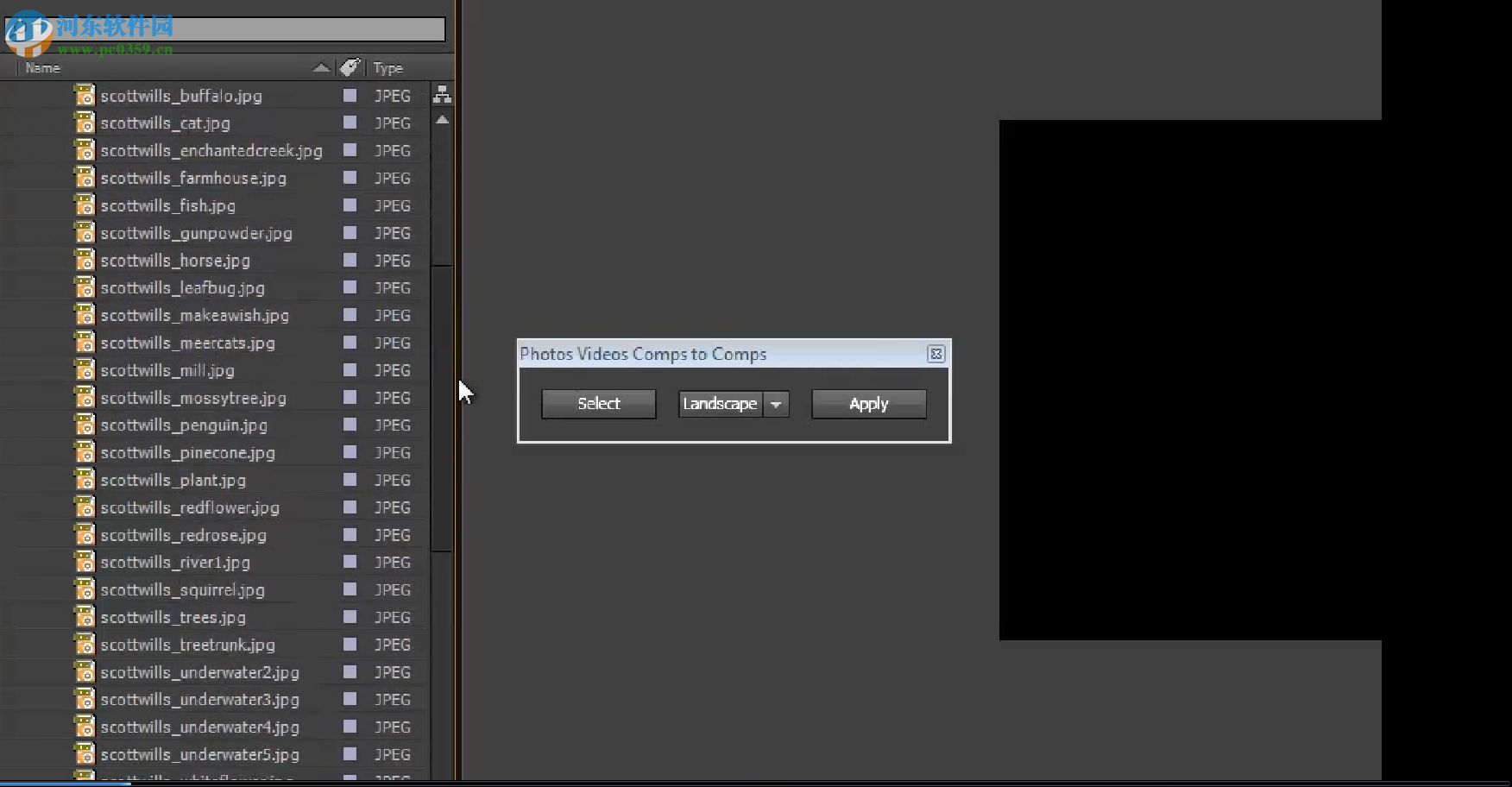Click the file icon for scottwills_meercats.jpg
The width and height of the screenshot is (1512, 787).
(x=85, y=343)
